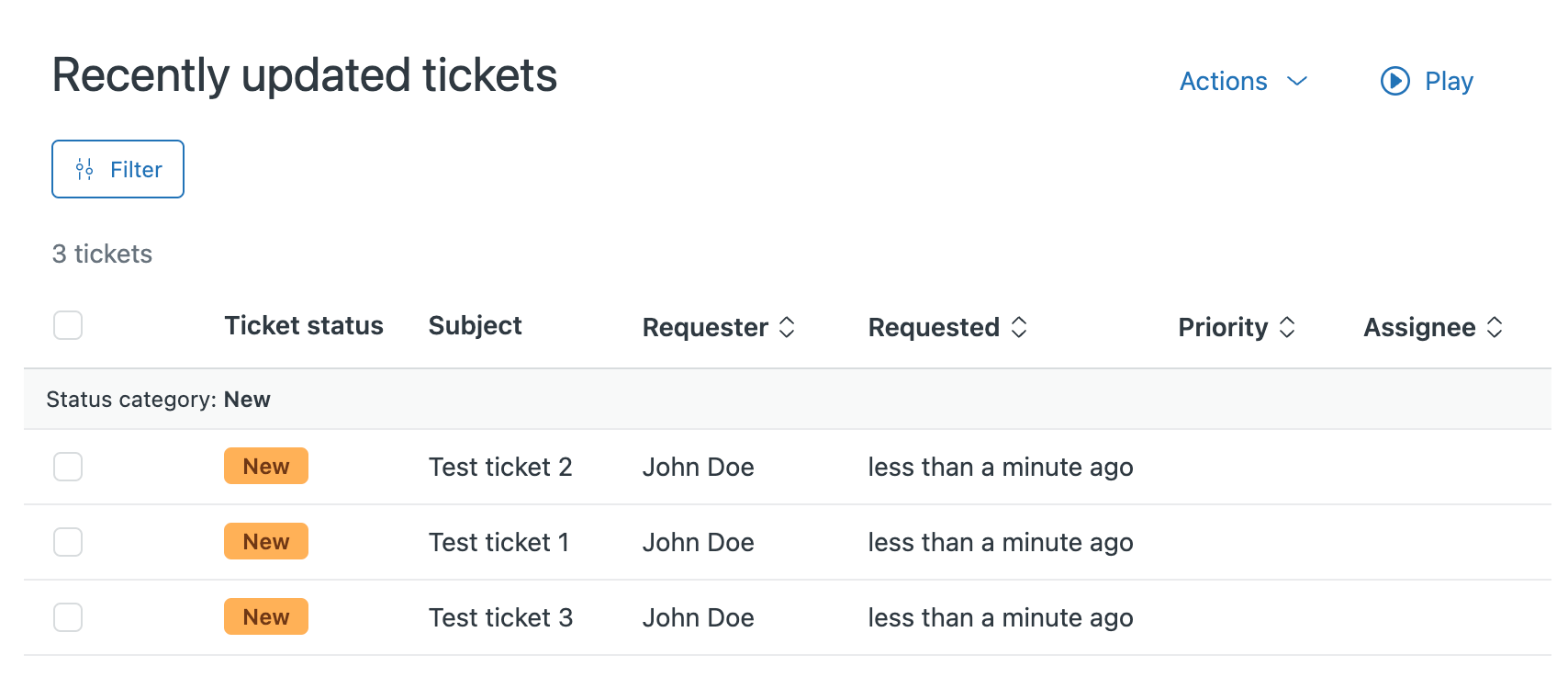Open the Actions dropdown
This screenshot has width=1568, height=700.
1224,82
